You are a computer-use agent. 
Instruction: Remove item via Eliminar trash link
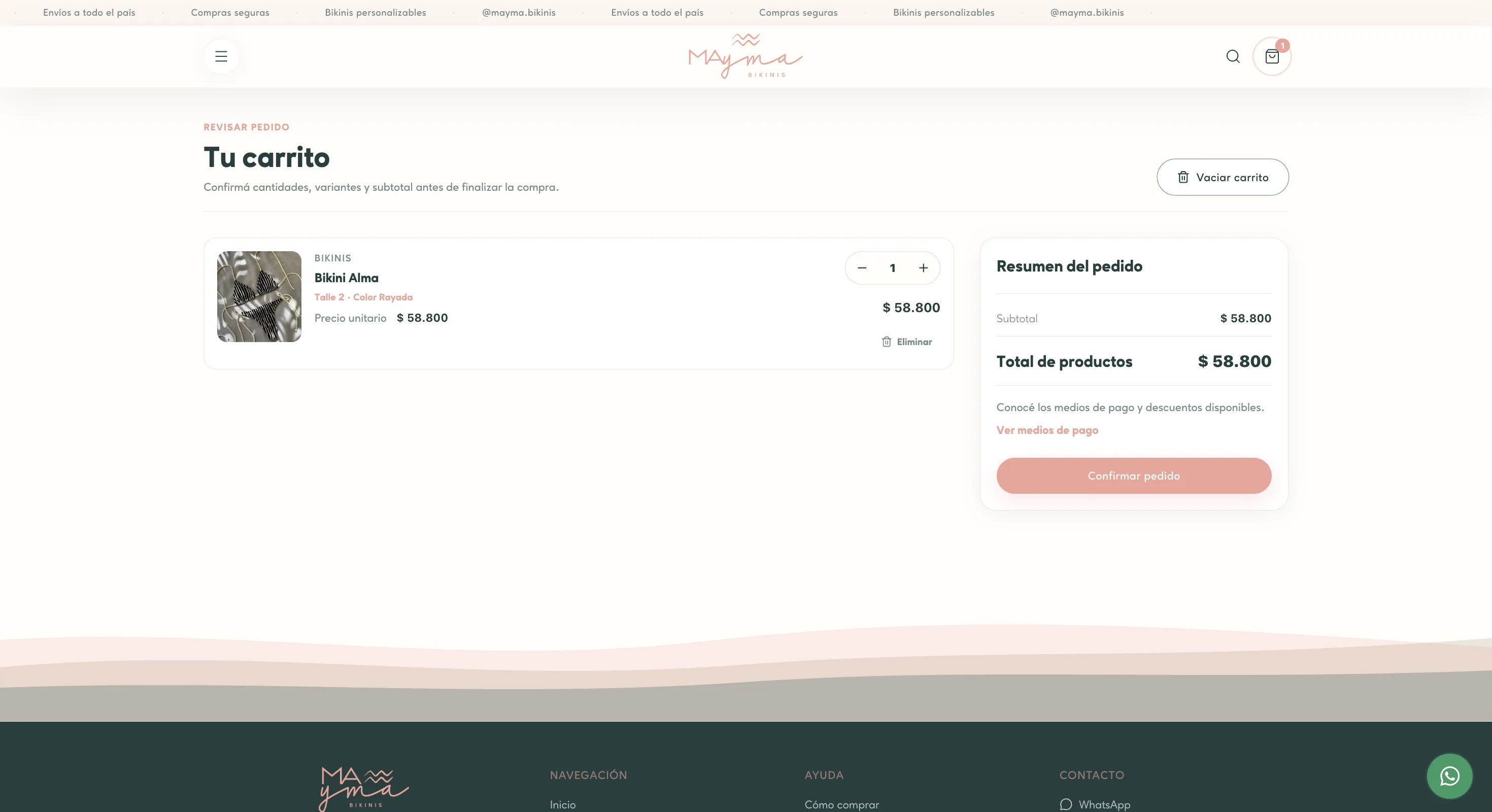point(907,342)
